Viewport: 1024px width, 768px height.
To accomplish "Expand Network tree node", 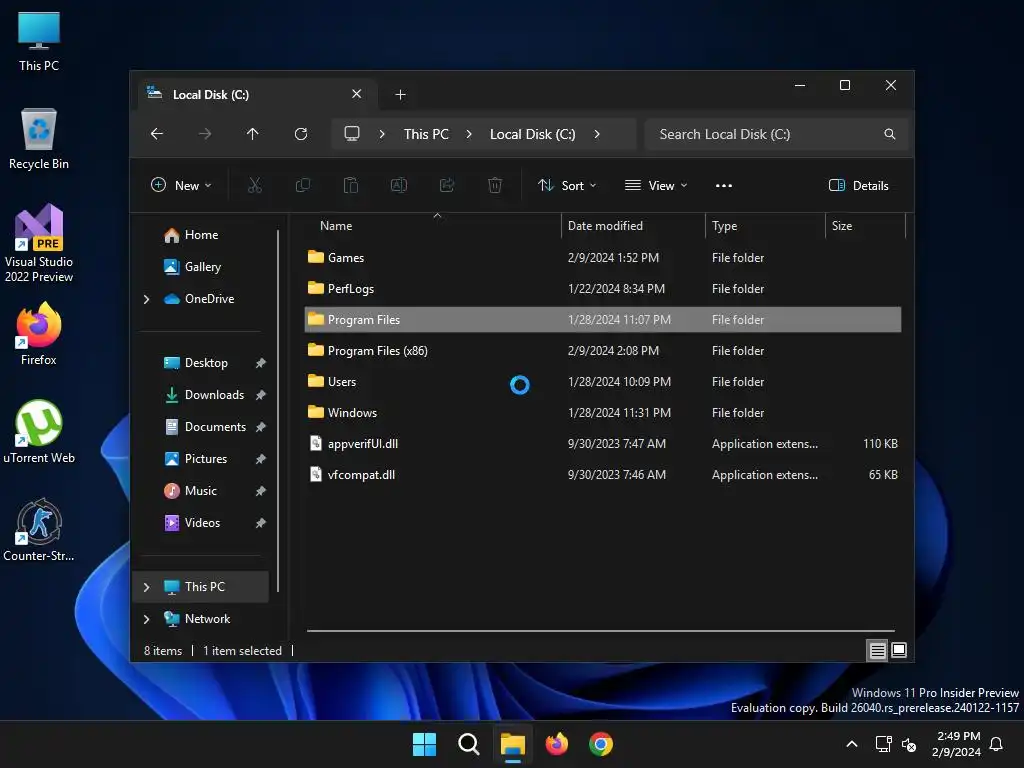I will coord(146,619).
